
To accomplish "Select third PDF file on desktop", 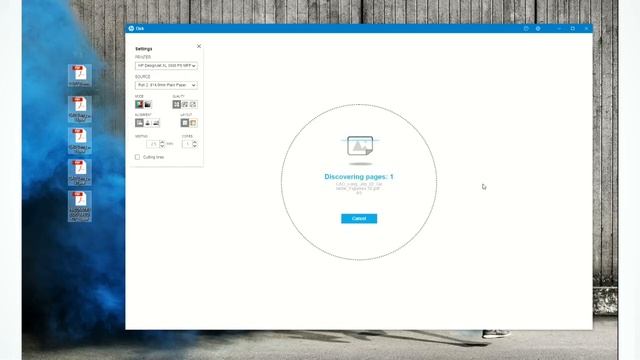I will coord(80,141).
